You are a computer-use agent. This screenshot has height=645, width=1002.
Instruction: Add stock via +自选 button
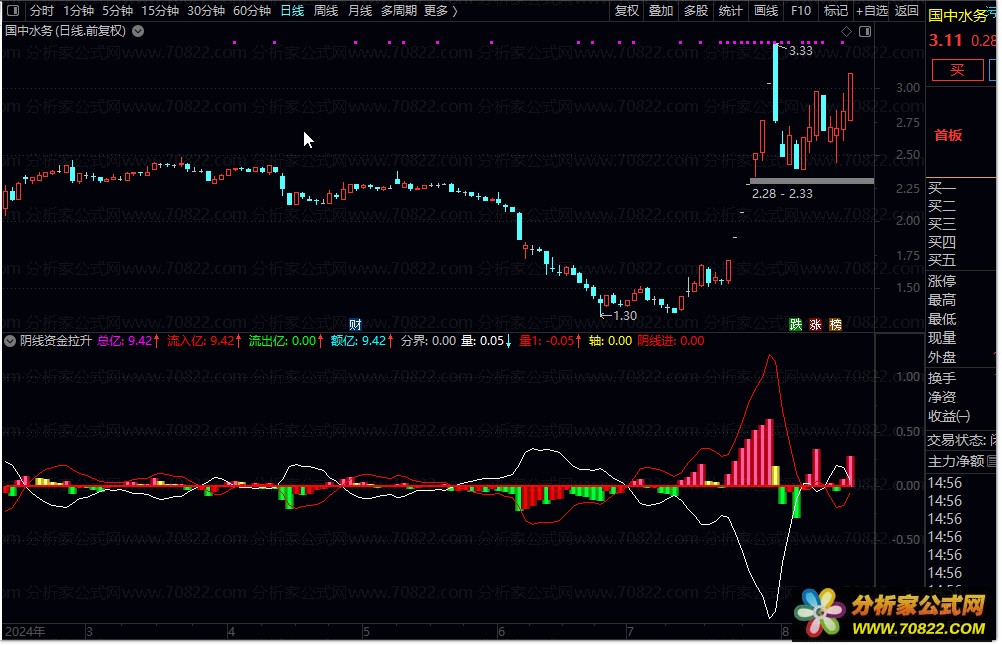(x=872, y=11)
